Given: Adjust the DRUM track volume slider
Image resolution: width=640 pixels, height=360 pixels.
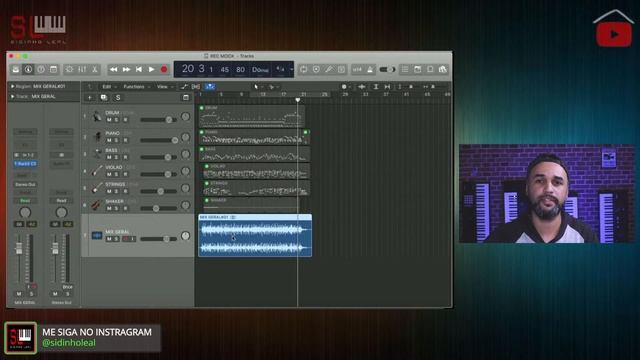Looking at the screenshot, I should point(158,120).
